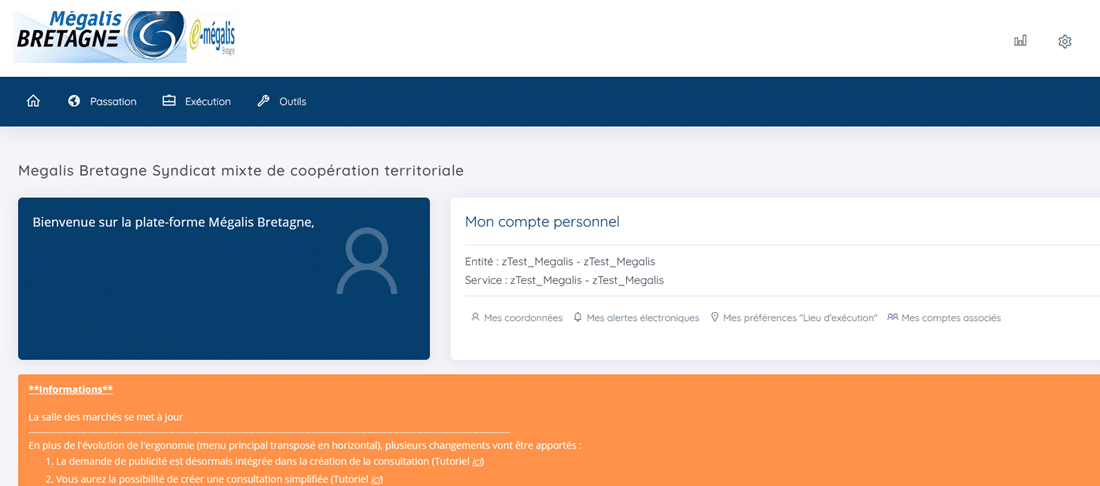Screen dimensions: 1100x486
Task: Click the **Informations** heading
Action: click(x=70, y=389)
